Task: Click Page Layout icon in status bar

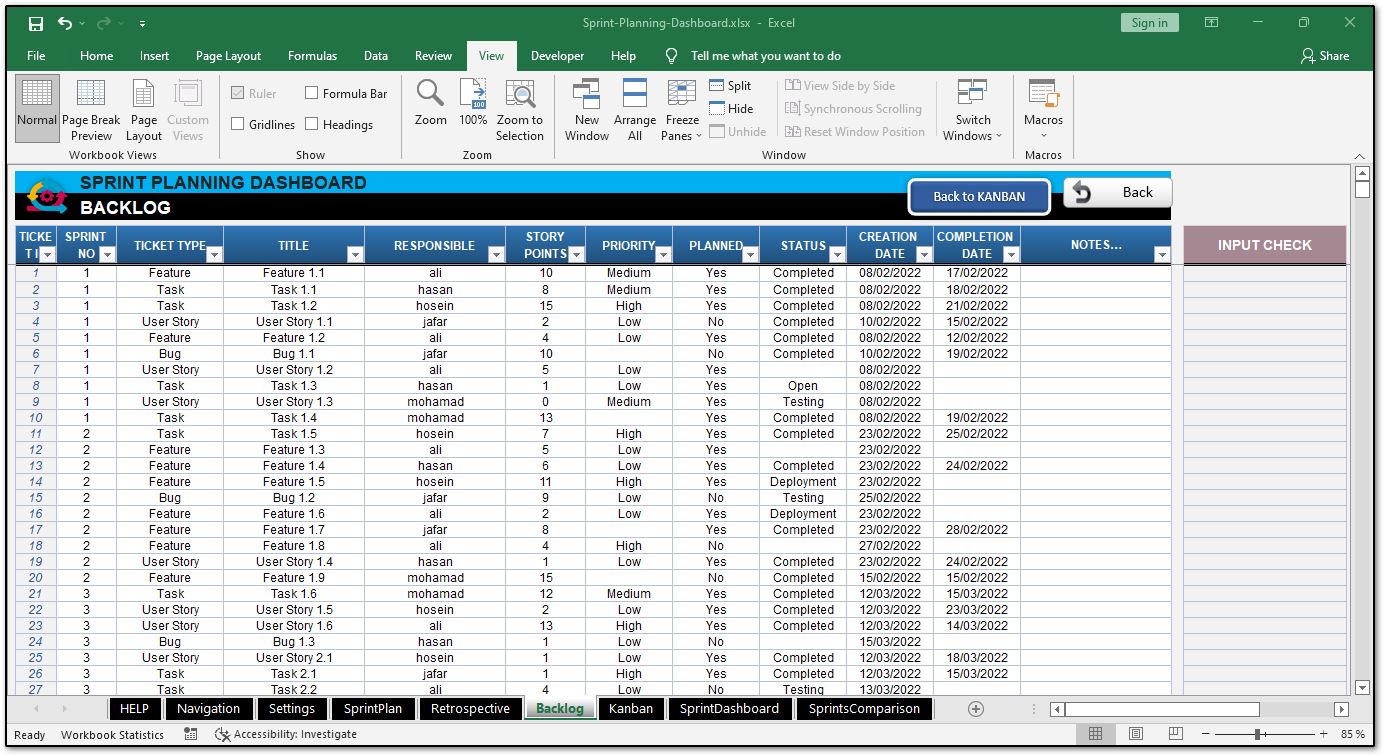Action: [x=1136, y=735]
